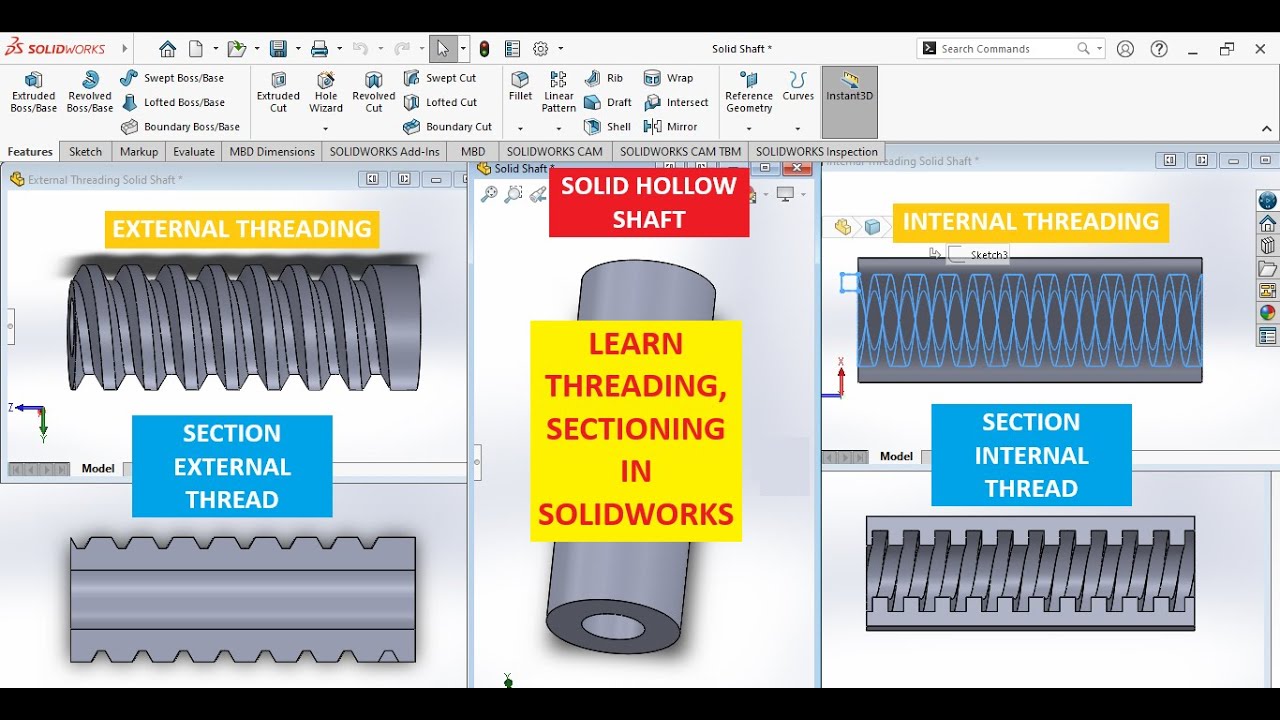Open the MBD Dimensions tab
Image resolution: width=1280 pixels, height=720 pixels.
click(x=273, y=152)
